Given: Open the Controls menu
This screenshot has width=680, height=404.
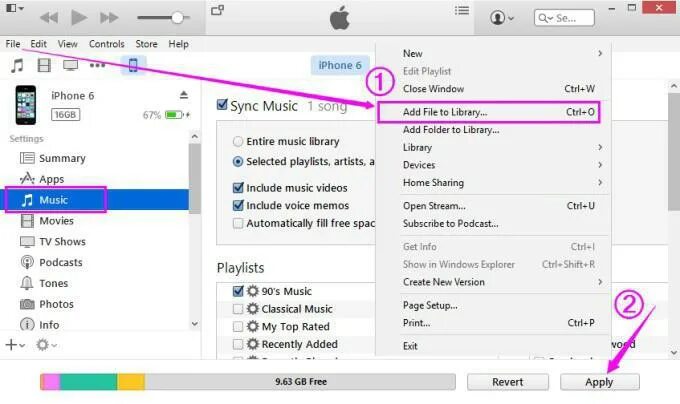Looking at the screenshot, I should point(107,44).
